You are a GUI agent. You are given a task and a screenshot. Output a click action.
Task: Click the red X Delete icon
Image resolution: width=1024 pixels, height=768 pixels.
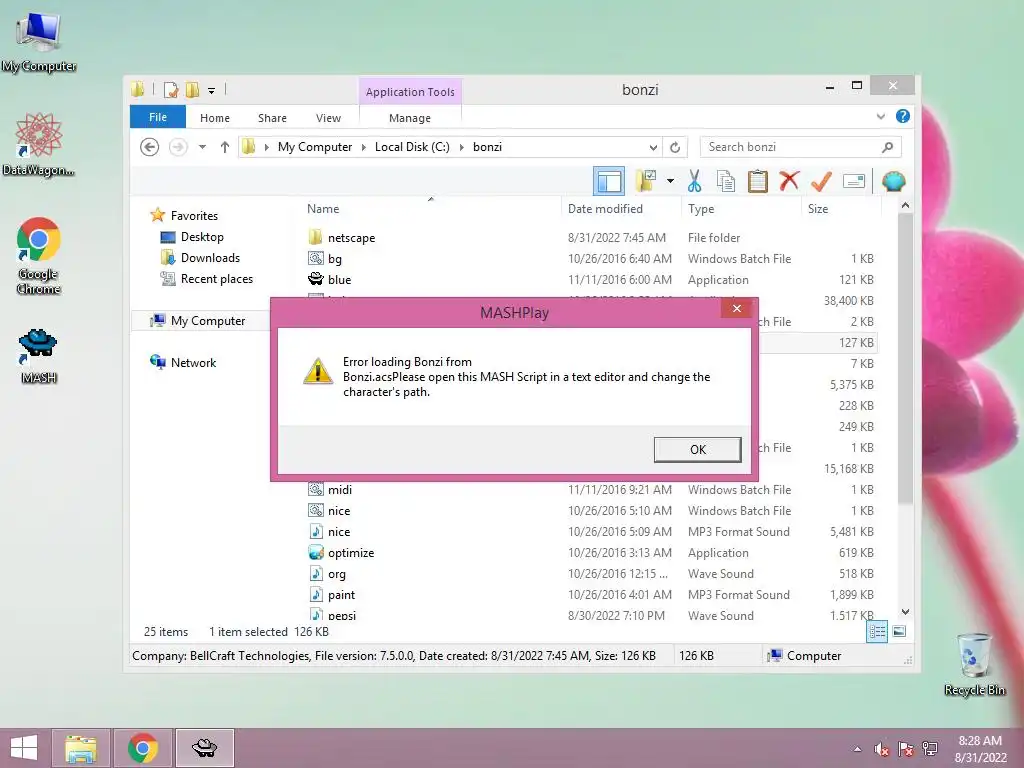[789, 180]
